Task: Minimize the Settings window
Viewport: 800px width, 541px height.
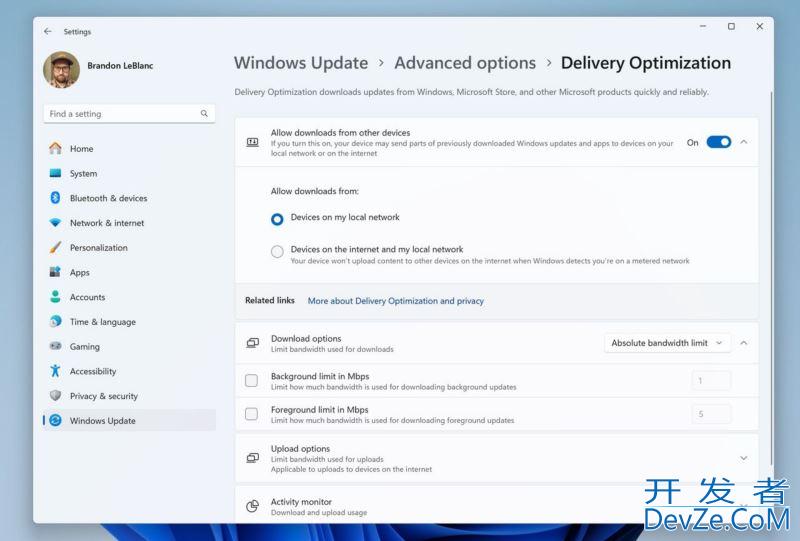Action: pos(703,27)
